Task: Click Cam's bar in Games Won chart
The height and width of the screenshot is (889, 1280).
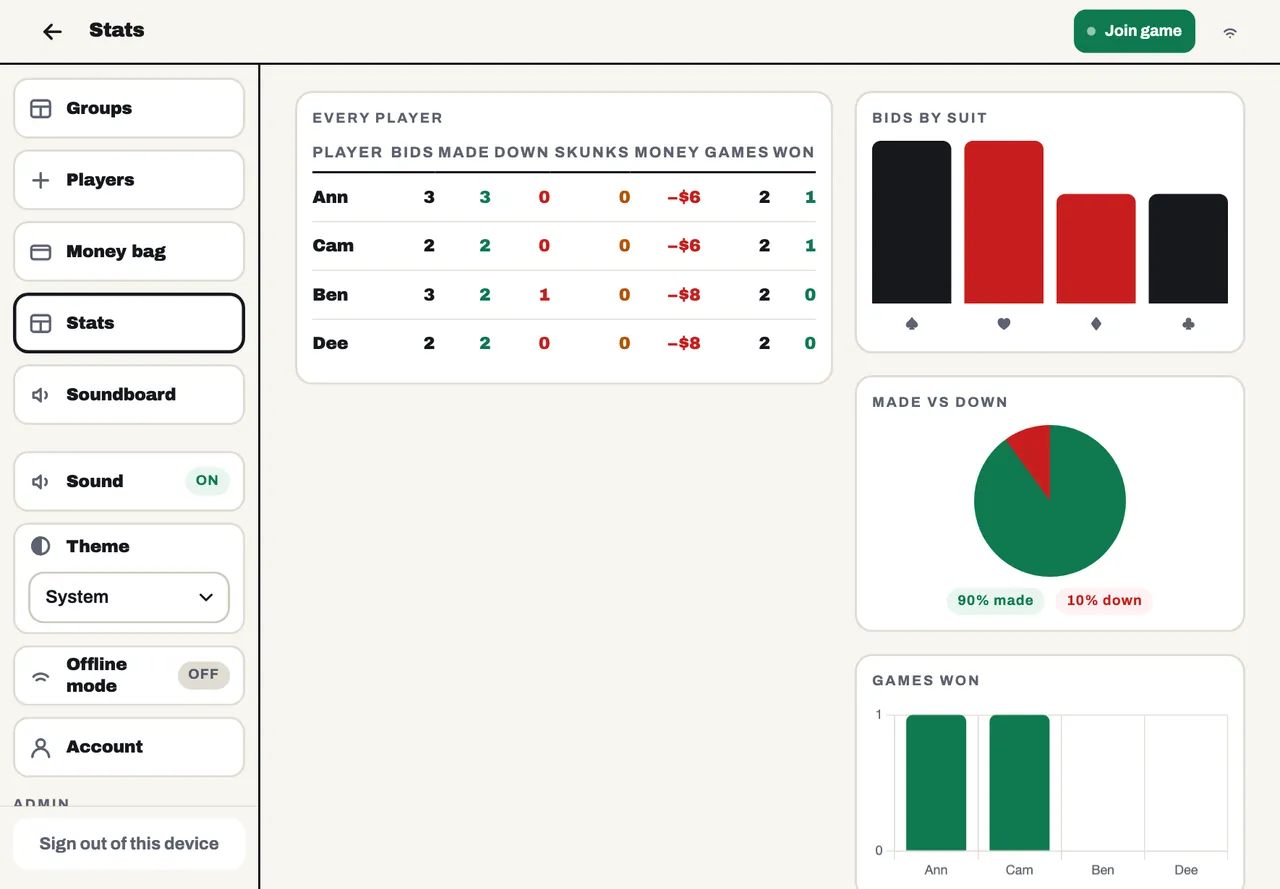Action: [x=1020, y=783]
